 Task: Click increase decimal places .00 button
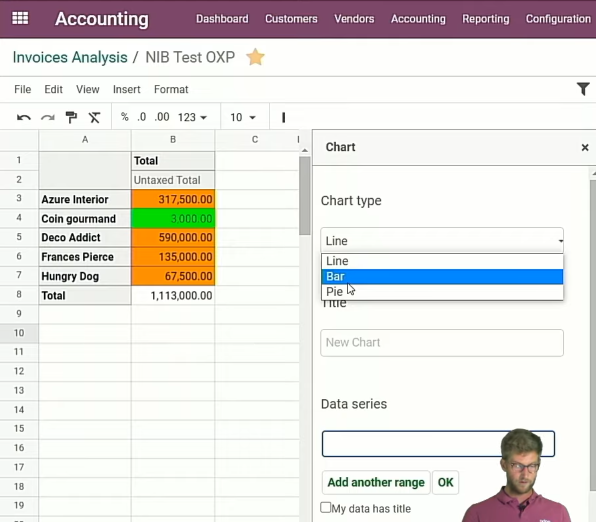[162, 117]
